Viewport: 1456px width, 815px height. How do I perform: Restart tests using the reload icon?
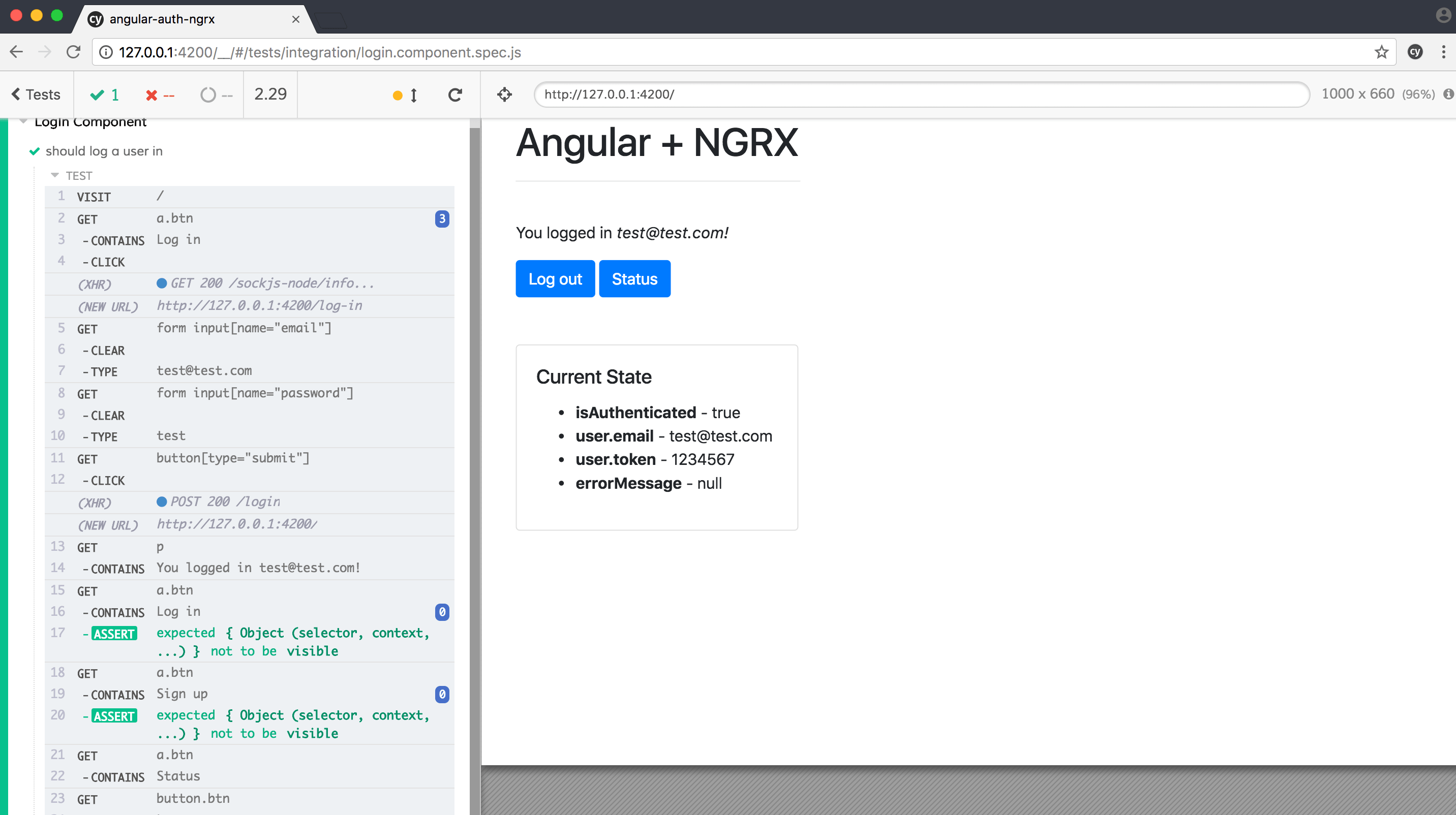tap(455, 95)
